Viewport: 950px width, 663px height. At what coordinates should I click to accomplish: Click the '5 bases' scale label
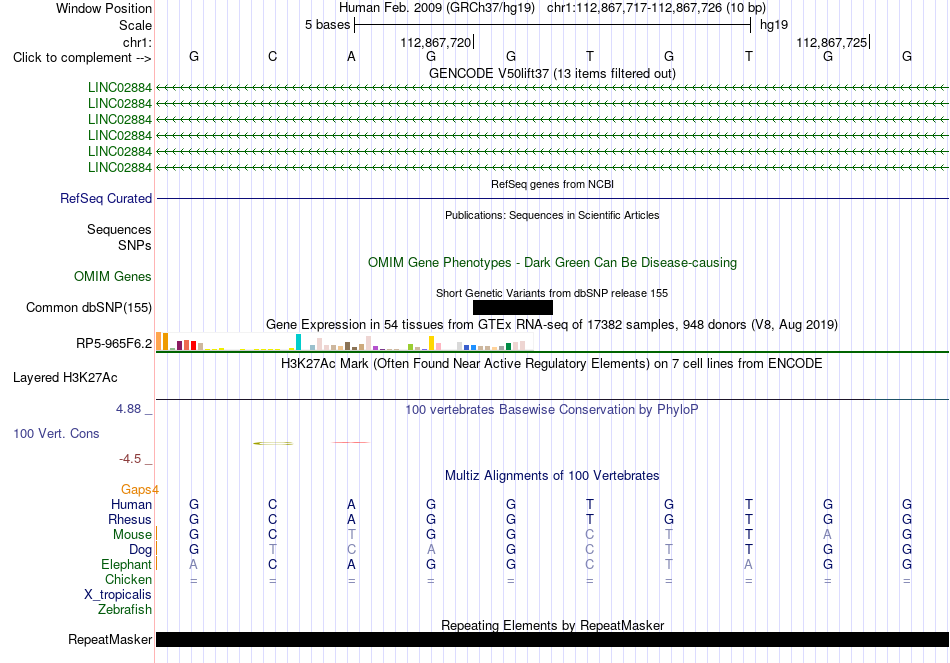(327, 25)
